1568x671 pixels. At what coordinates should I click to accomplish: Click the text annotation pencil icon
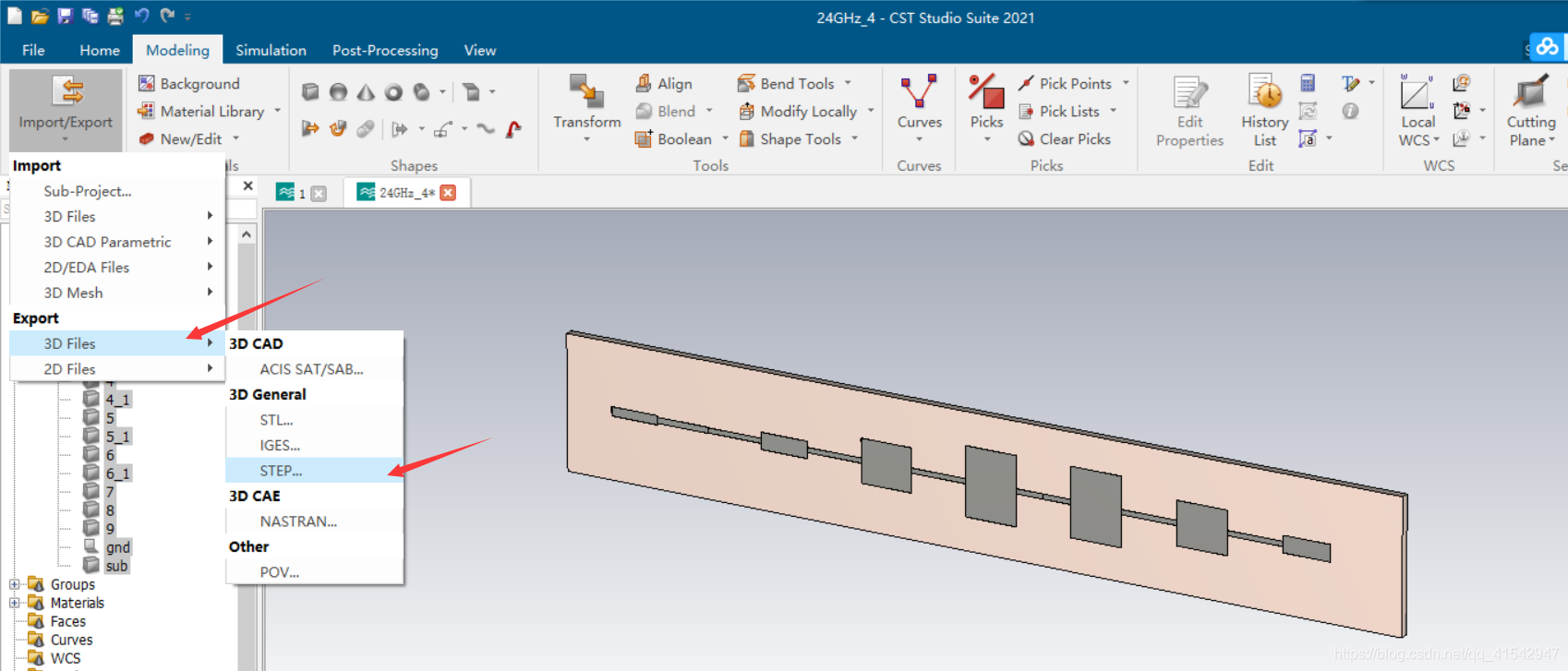[1350, 83]
